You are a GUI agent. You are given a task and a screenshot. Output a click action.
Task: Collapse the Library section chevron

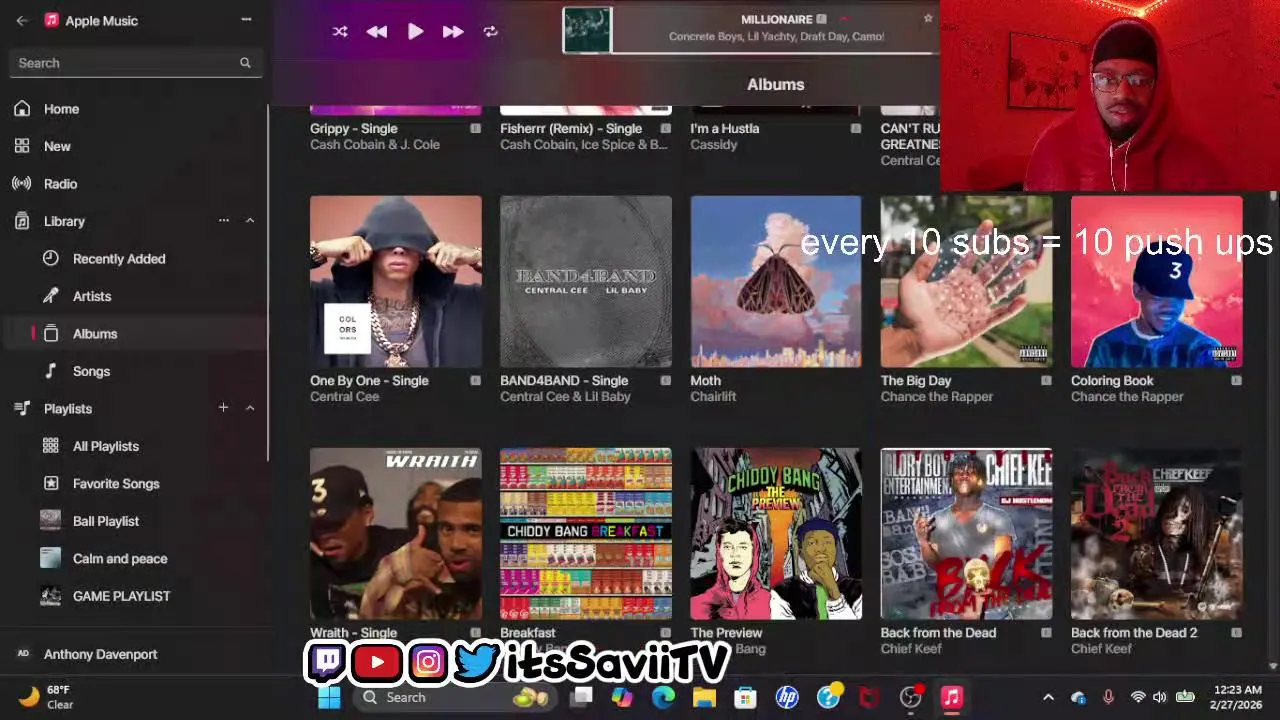pos(250,221)
